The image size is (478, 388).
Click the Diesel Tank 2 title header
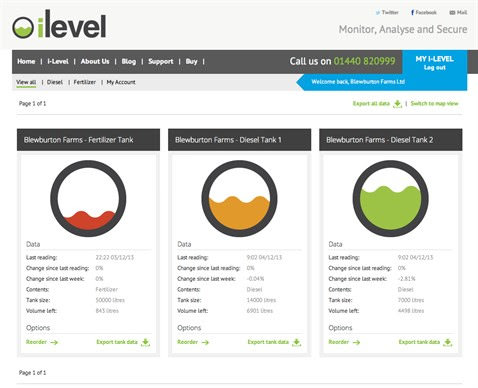point(391,140)
